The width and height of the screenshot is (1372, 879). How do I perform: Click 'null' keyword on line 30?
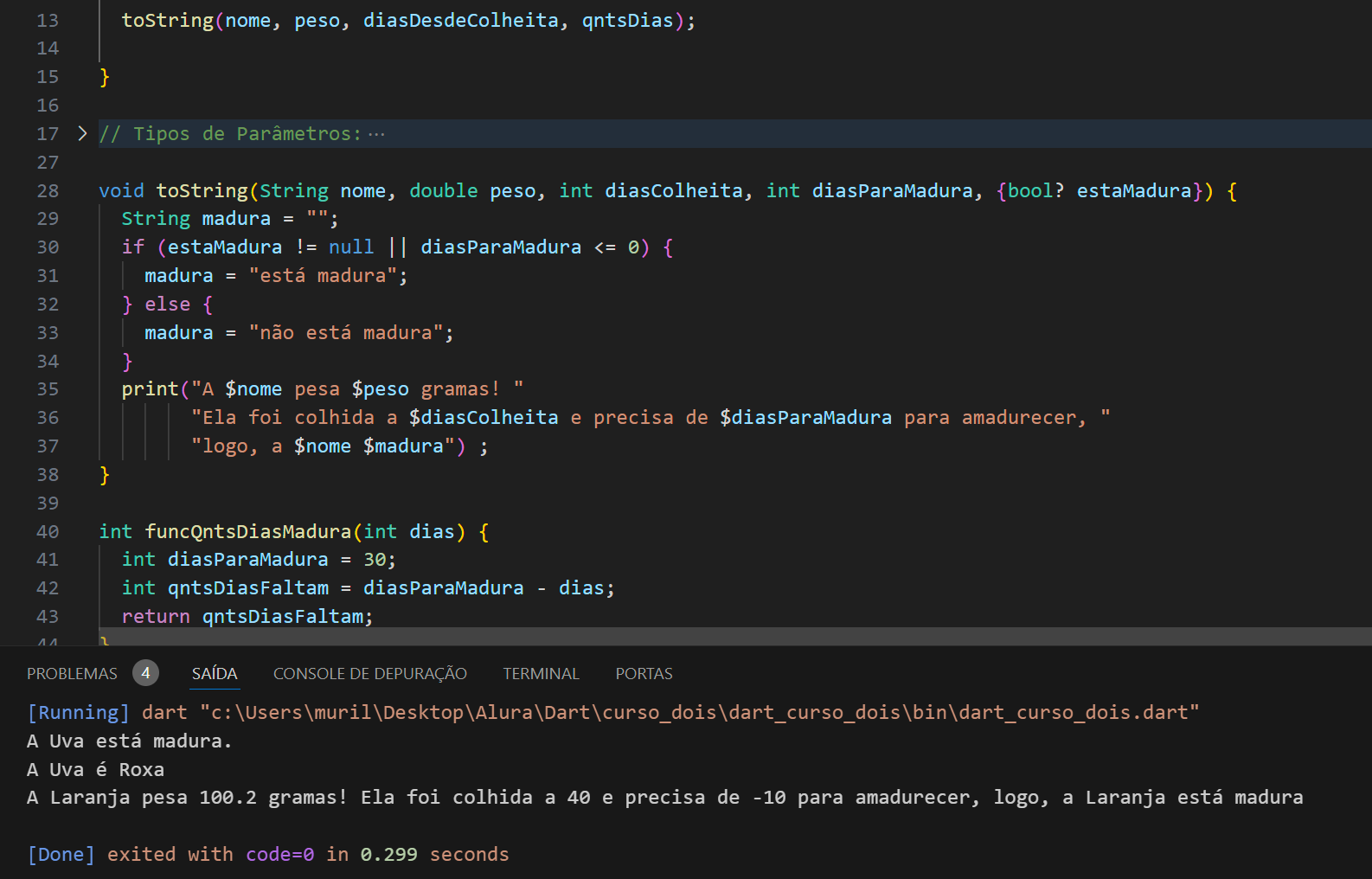coord(351,247)
